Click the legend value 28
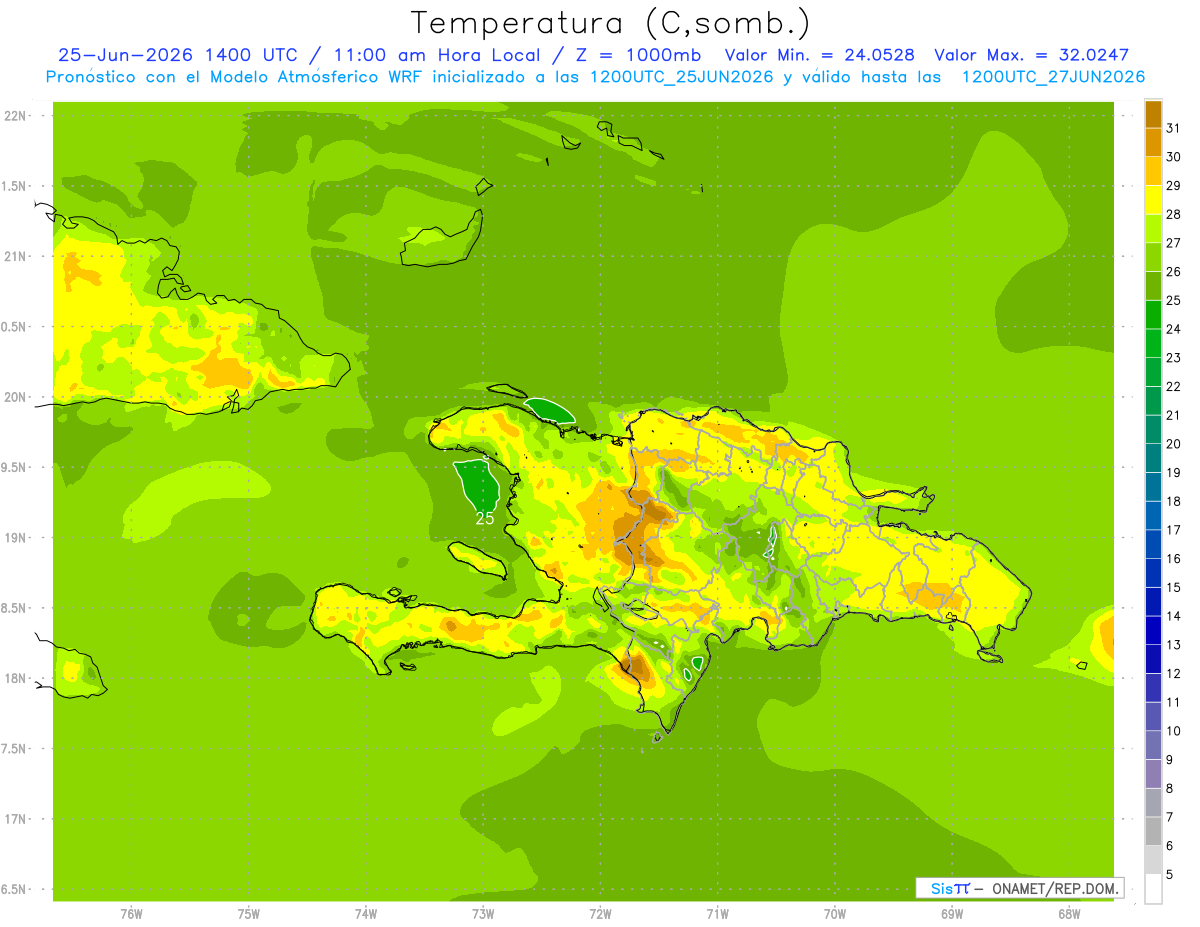The height and width of the screenshot is (927, 1200). pos(1174,214)
